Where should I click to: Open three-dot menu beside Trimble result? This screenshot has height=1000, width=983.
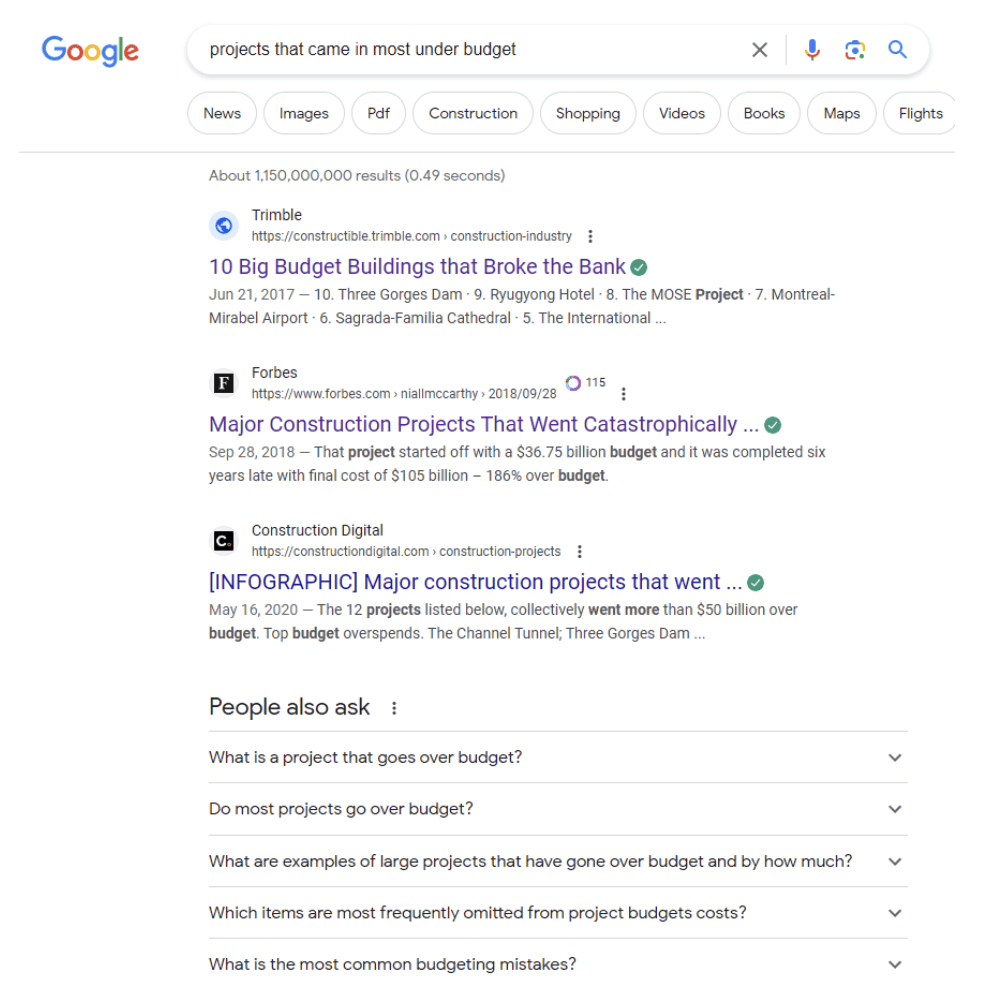click(x=590, y=237)
